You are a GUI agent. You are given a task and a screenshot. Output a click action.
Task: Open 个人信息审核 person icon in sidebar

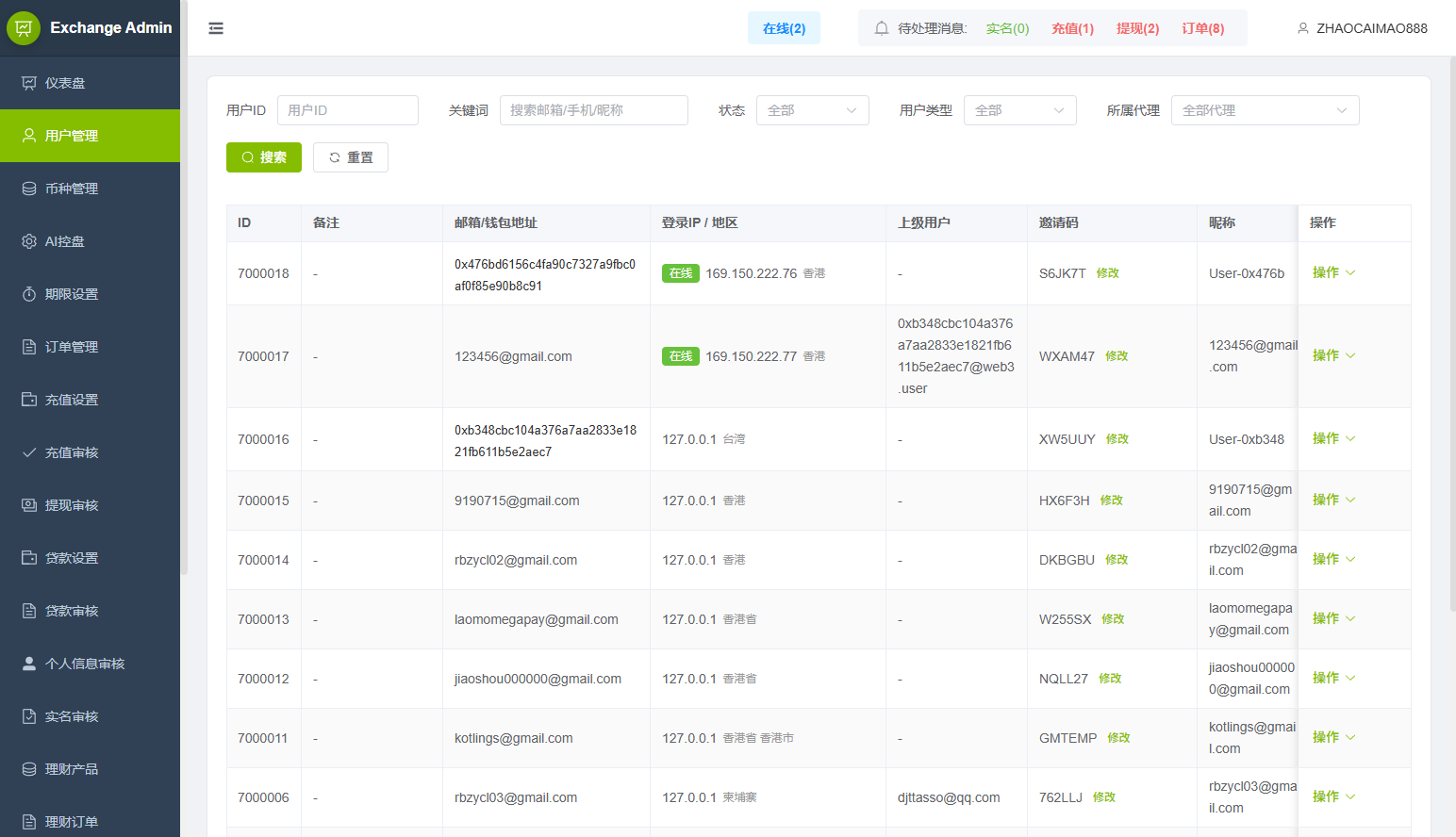(29, 664)
